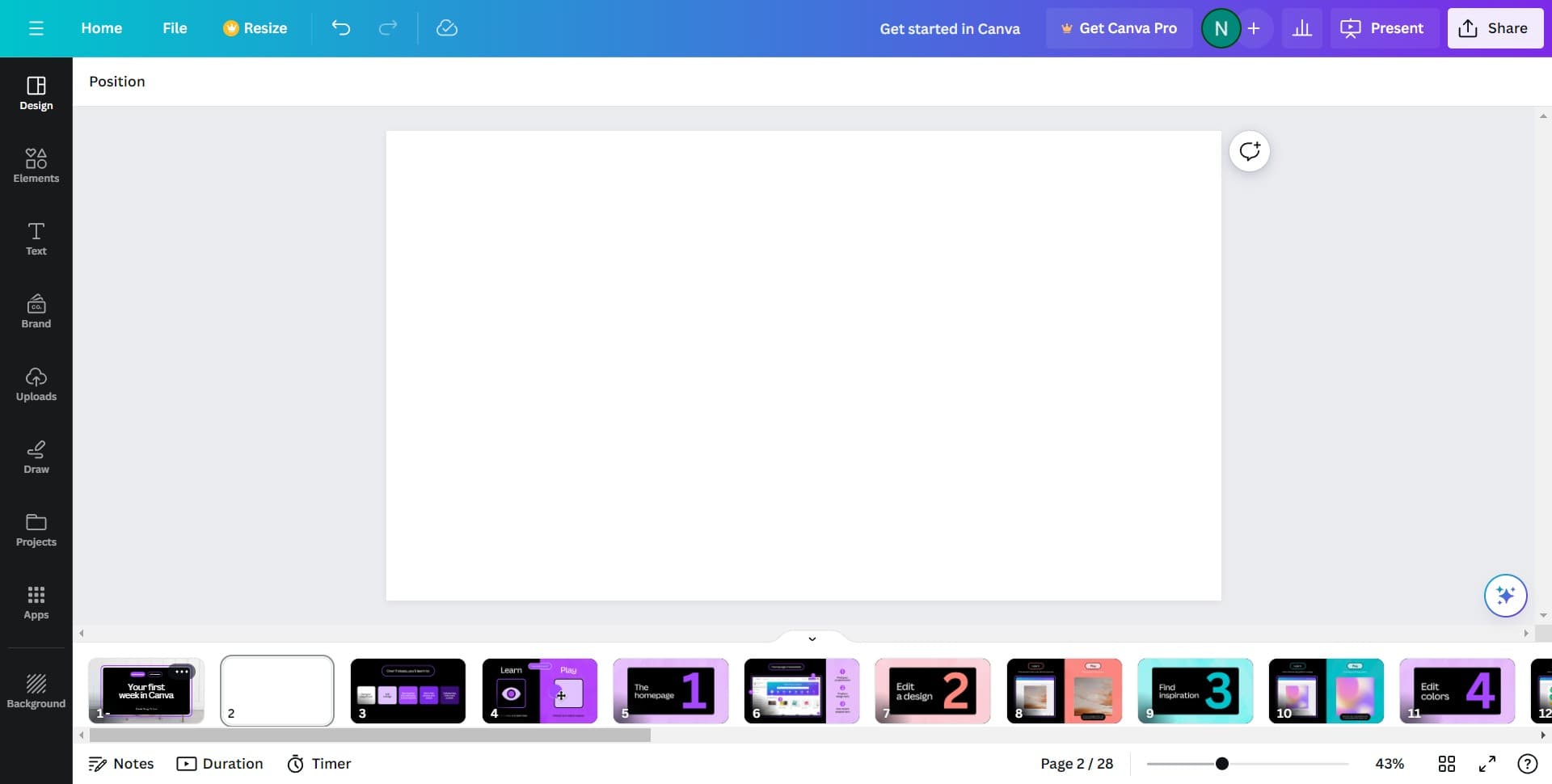Open the account add member plus dropdown

point(1254,27)
